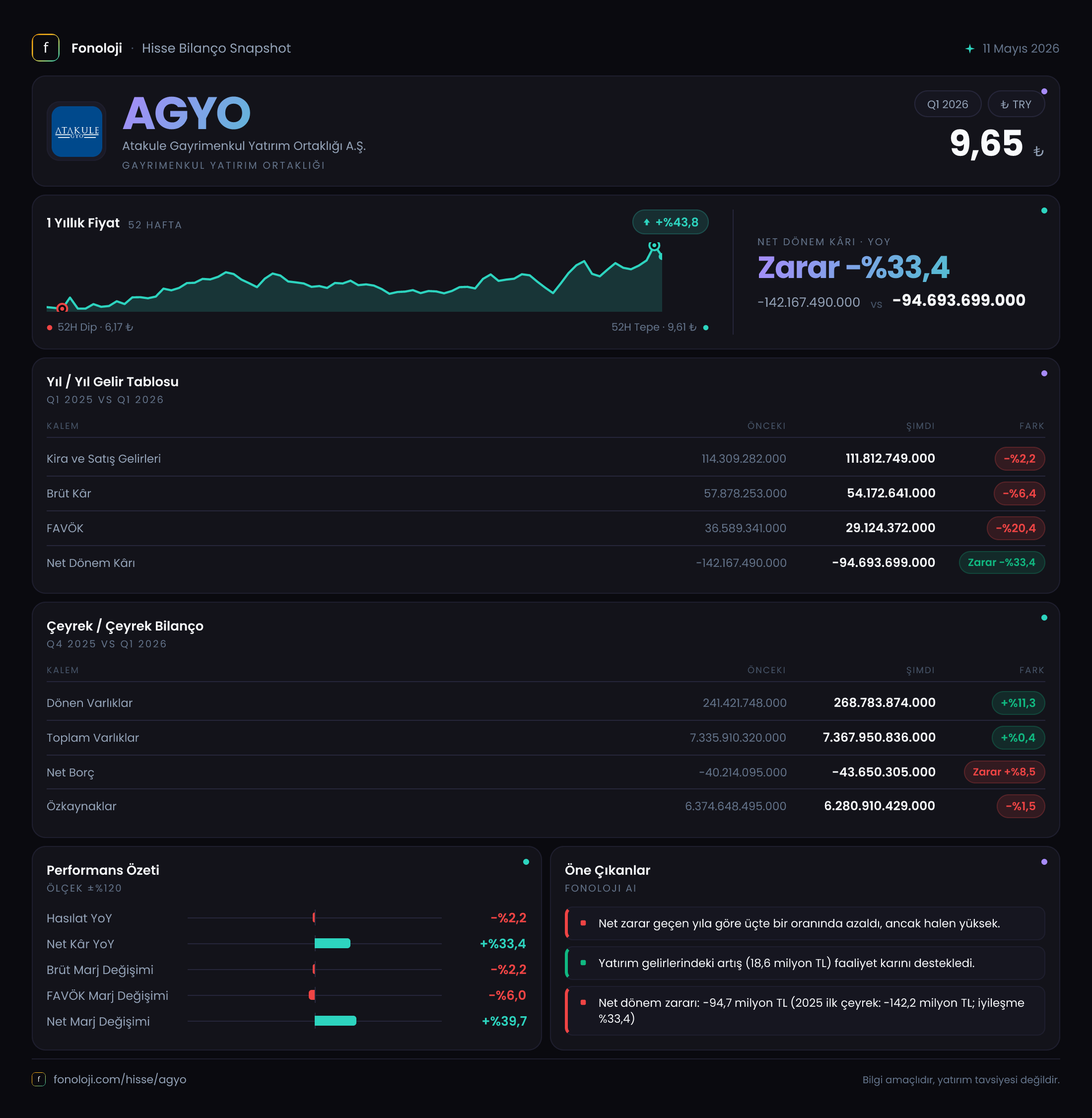Open the highlight about net loss dropping by a third
Screen dimensions: 1092x1118
tap(805, 923)
